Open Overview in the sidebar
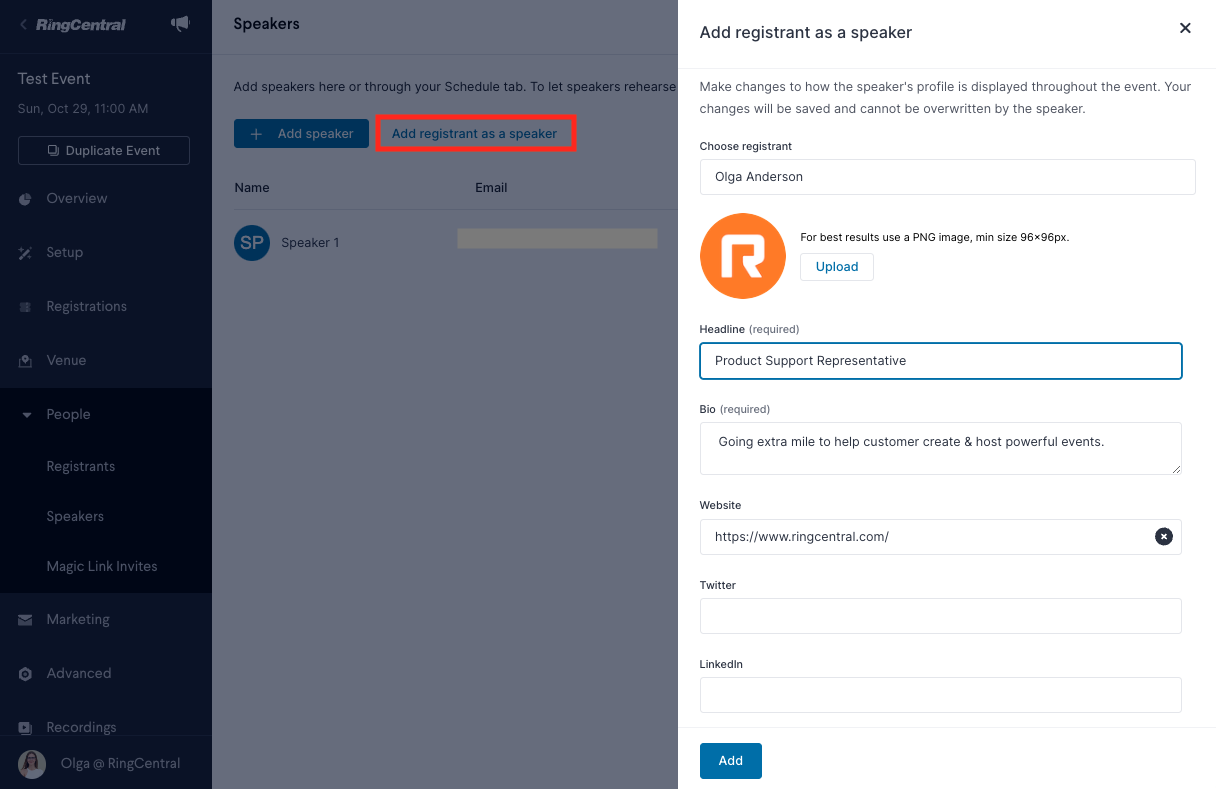1216x789 pixels. click(76, 198)
